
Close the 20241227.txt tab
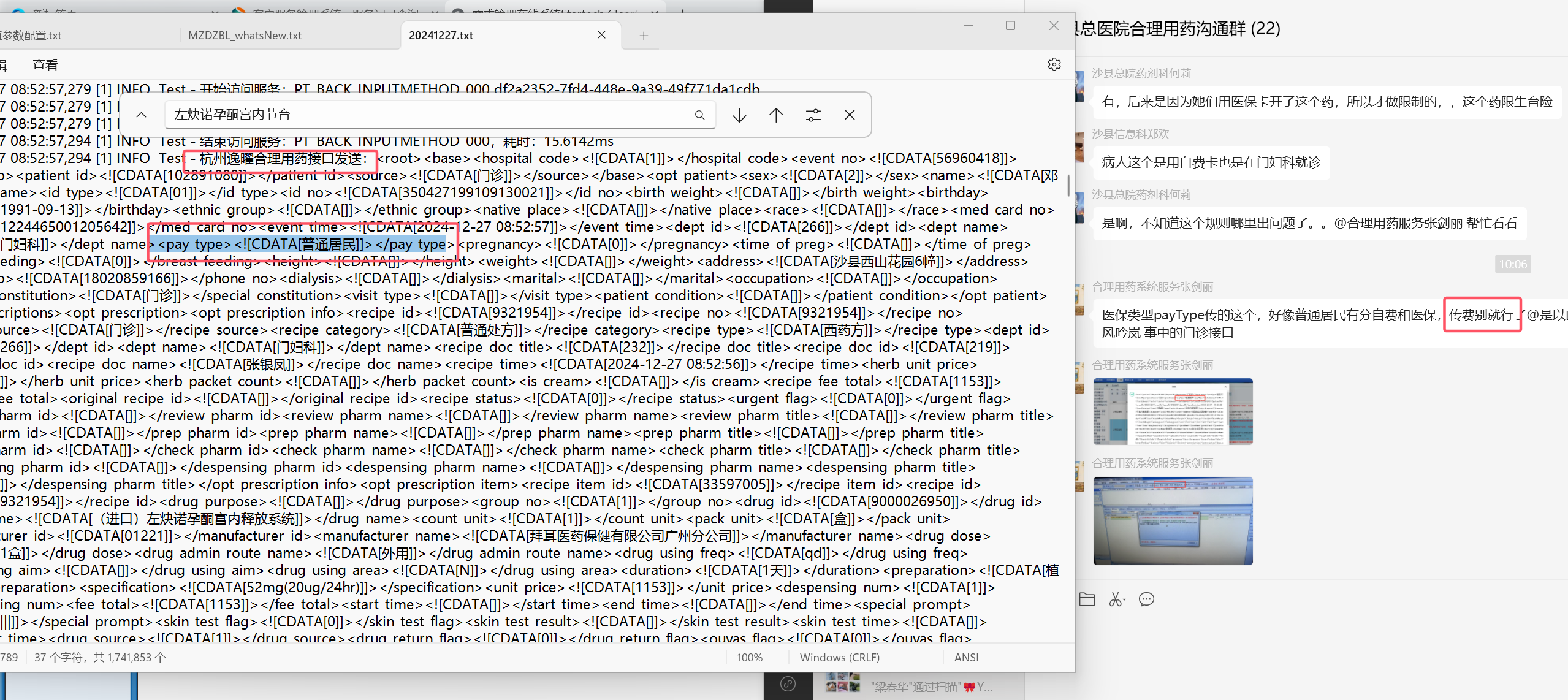[601, 35]
